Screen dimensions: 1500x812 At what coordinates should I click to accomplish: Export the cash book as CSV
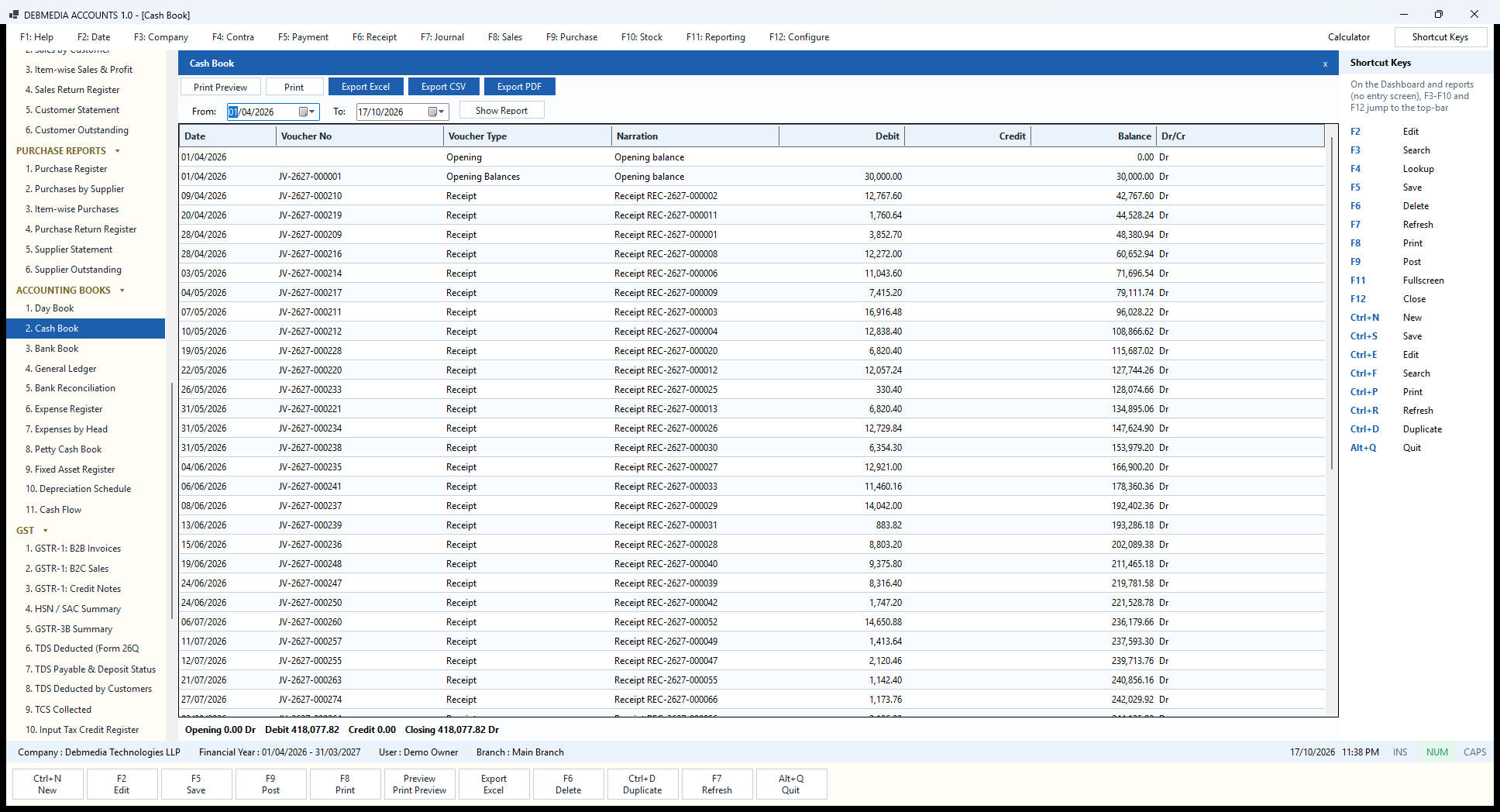tap(444, 87)
